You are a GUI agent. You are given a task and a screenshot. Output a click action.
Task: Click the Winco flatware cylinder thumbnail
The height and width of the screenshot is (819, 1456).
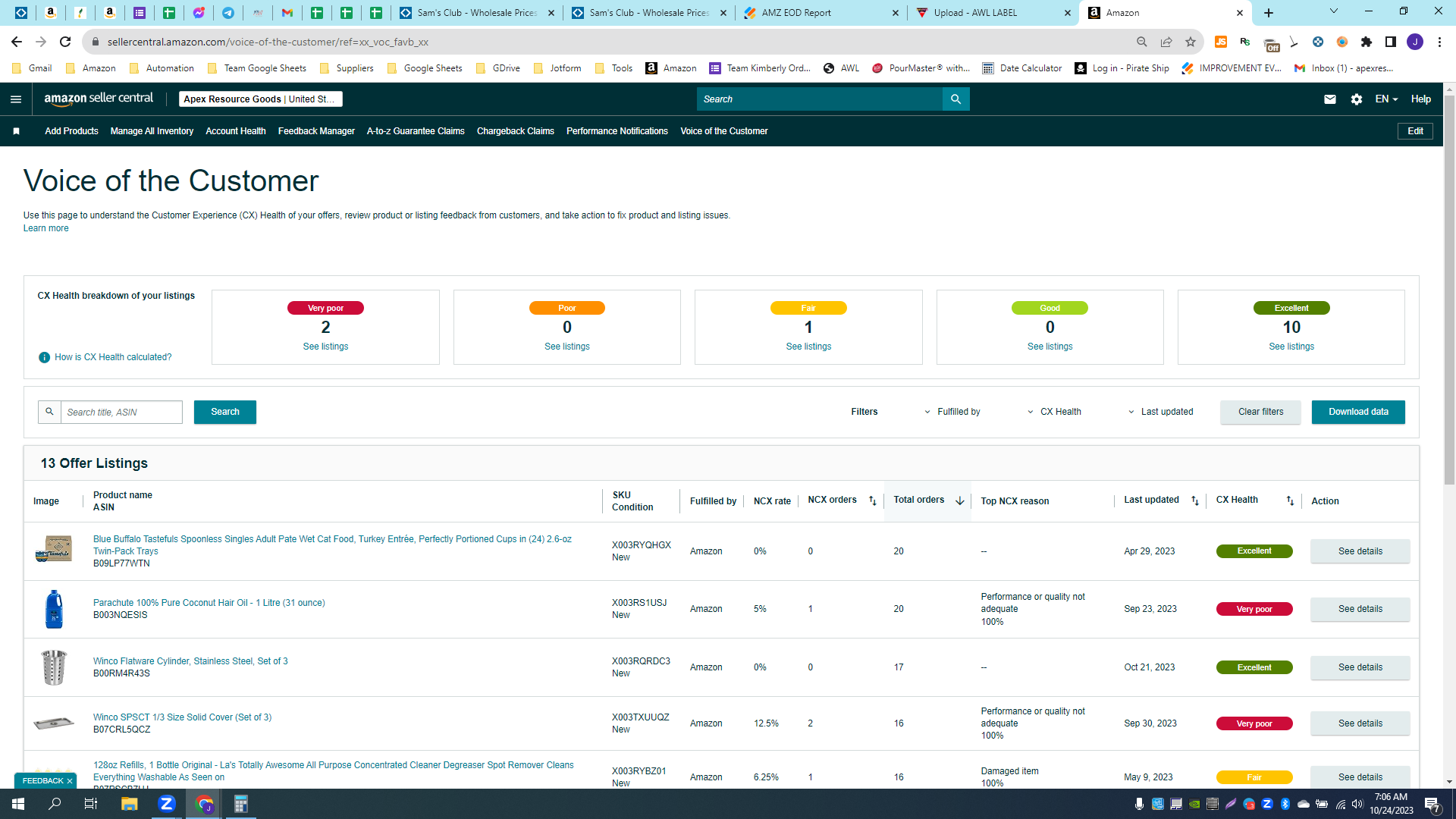[54, 667]
